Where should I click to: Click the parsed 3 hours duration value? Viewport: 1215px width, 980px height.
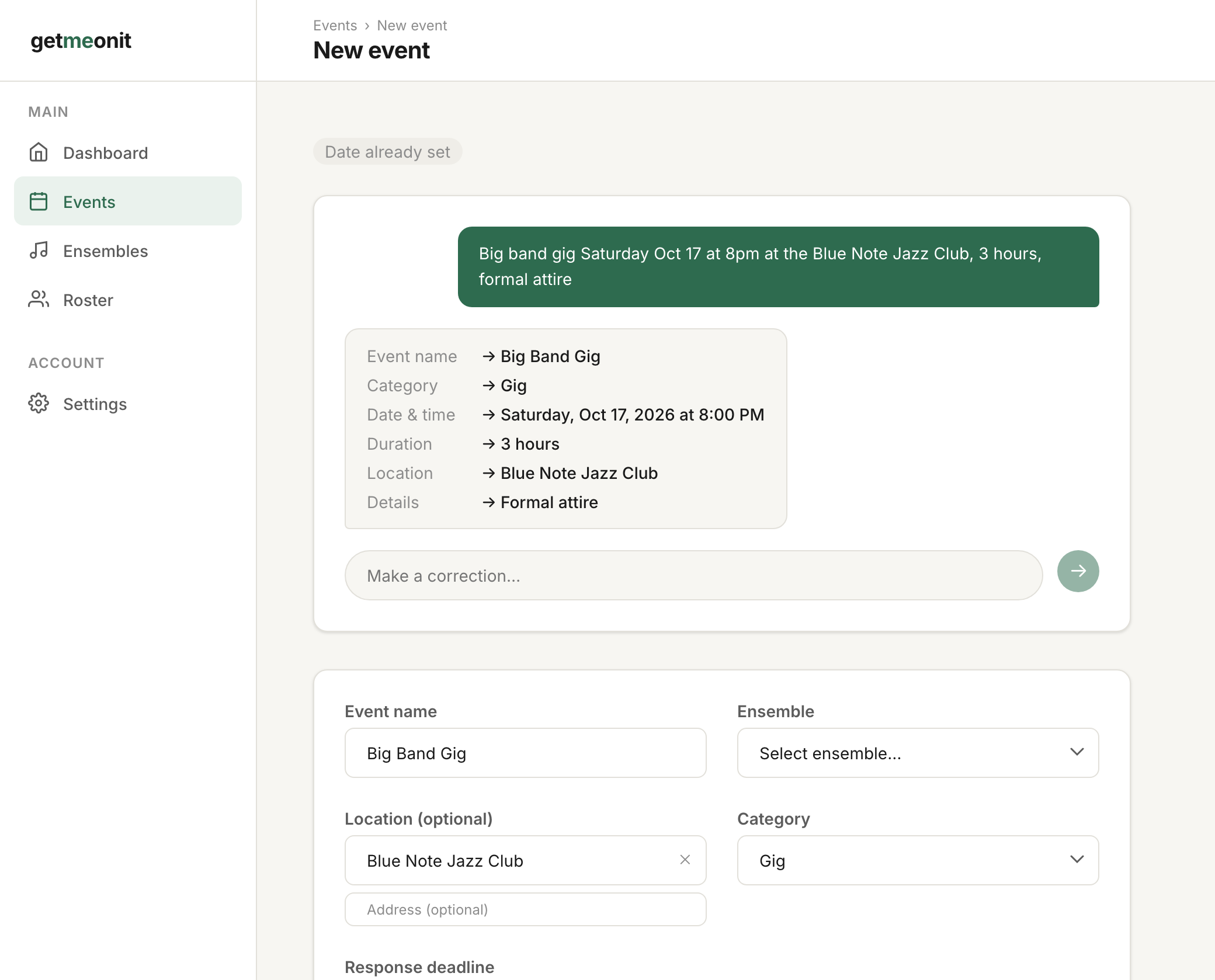[530, 444]
